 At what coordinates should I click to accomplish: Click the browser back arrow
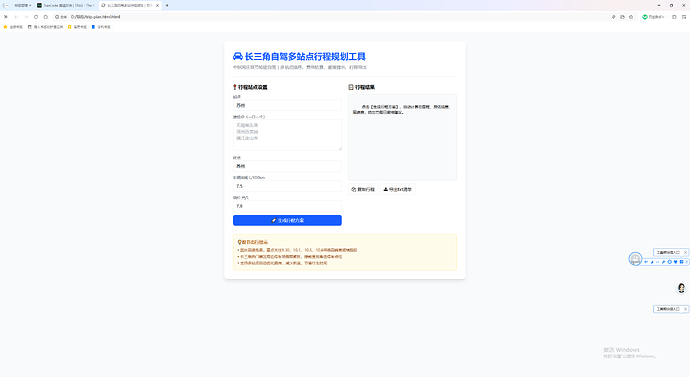(x=16, y=17)
